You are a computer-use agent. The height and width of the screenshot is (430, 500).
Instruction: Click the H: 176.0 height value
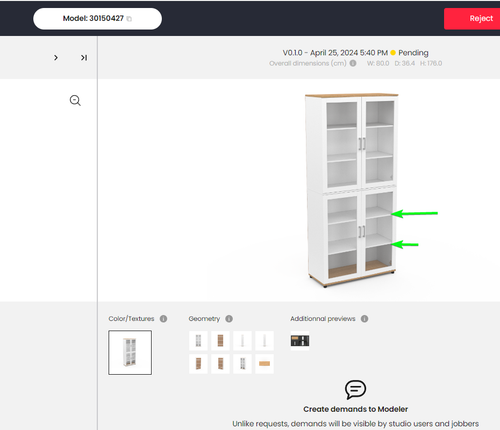431,63
